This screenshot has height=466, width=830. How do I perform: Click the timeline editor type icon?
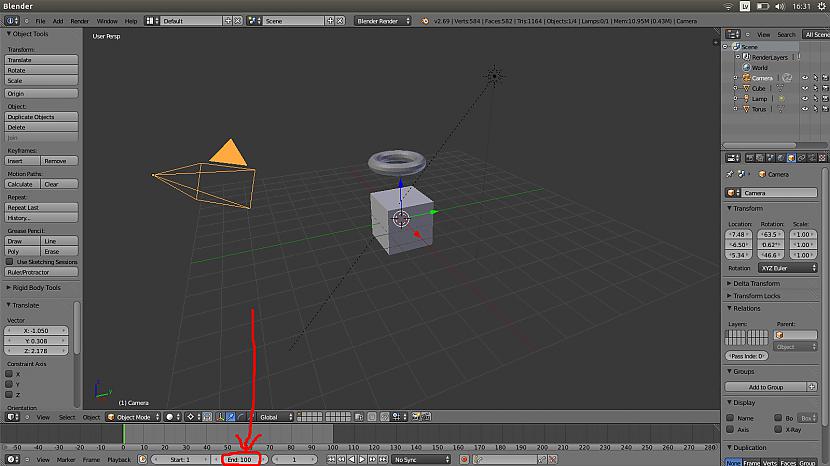point(12,459)
